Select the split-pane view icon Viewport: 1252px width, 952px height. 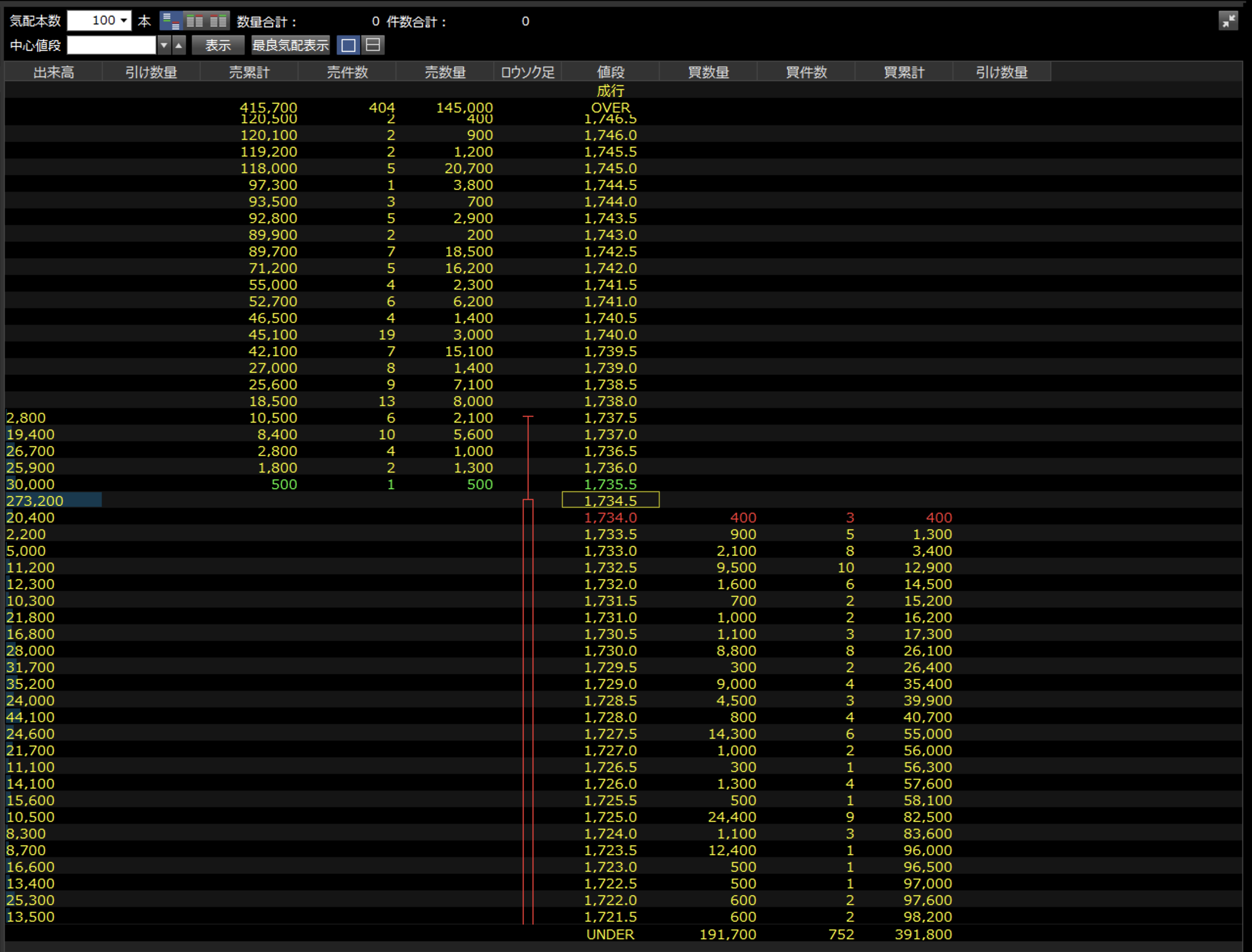373,45
